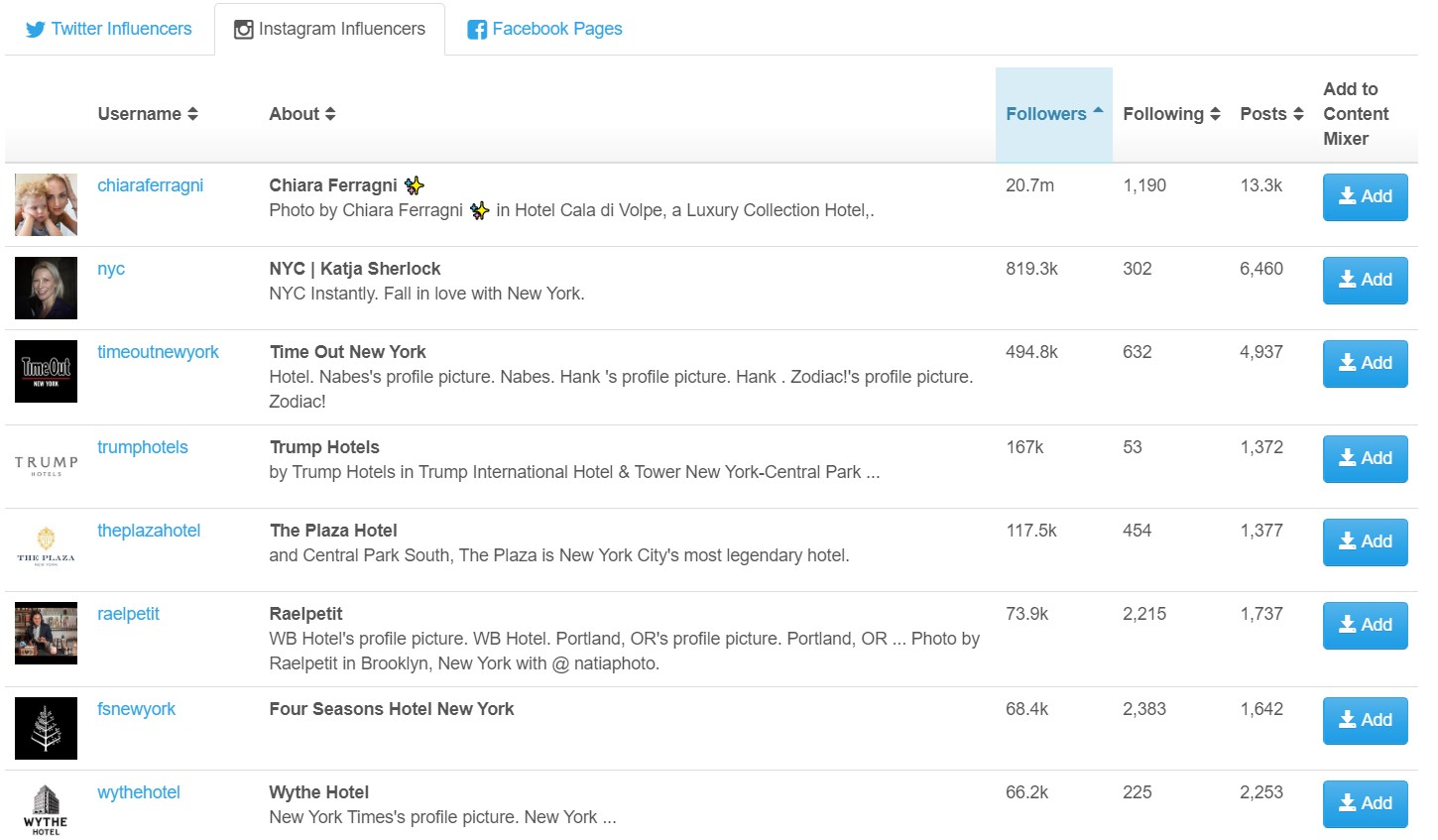Click the 'Wythe Hotel' bold title
Screen dimensions: 1438x840
pyautogui.click(x=319, y=792)
